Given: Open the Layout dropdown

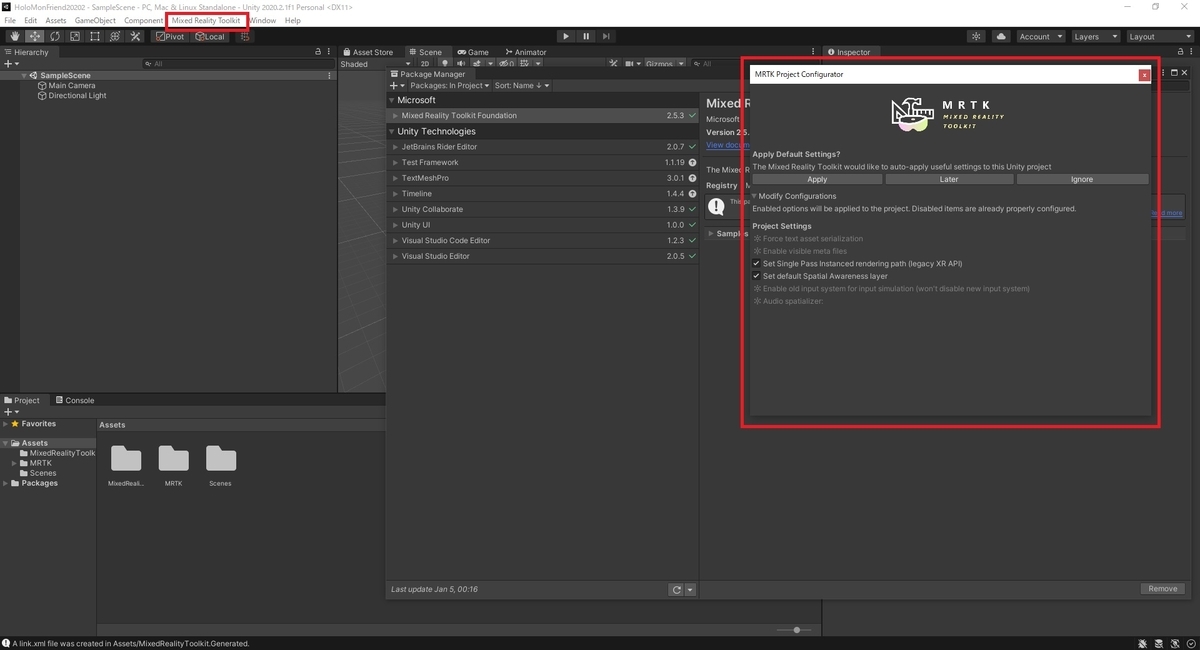Looking at the screenshot, I should coord(1158,36).
